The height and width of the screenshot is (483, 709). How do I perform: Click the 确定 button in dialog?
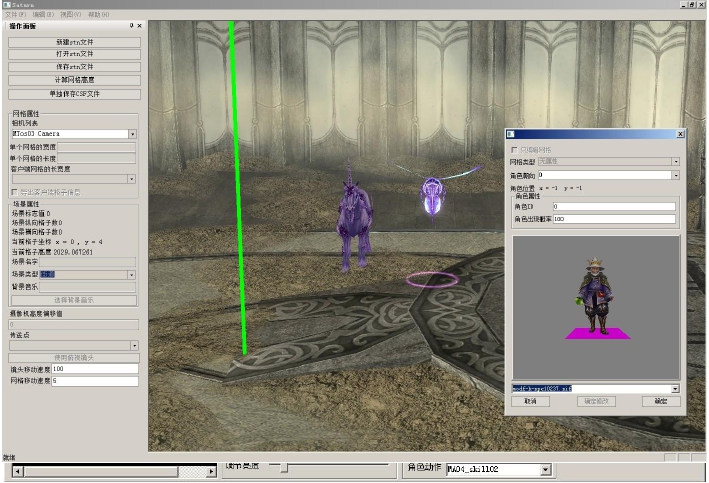[x=661, y=401]
